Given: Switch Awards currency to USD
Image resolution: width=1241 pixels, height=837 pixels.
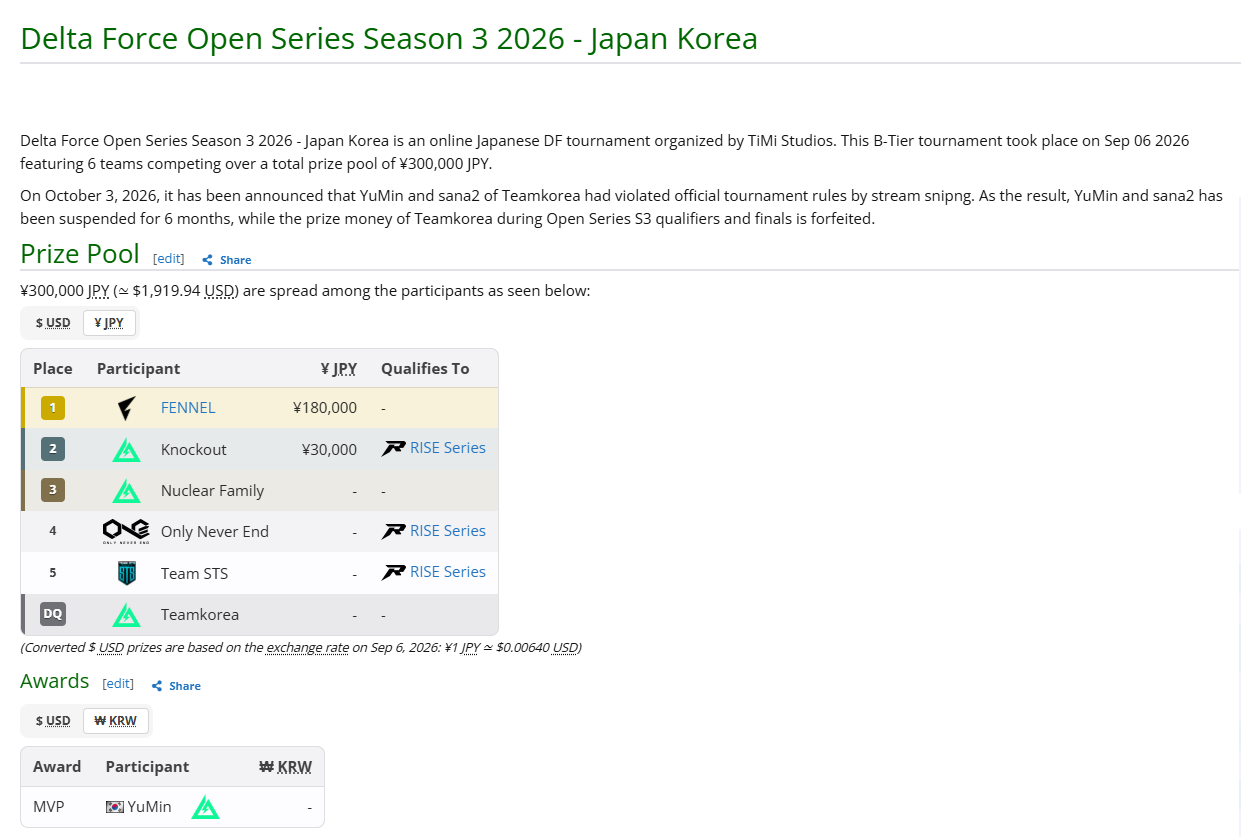Looking at the screenshot, I should (53, 721).
